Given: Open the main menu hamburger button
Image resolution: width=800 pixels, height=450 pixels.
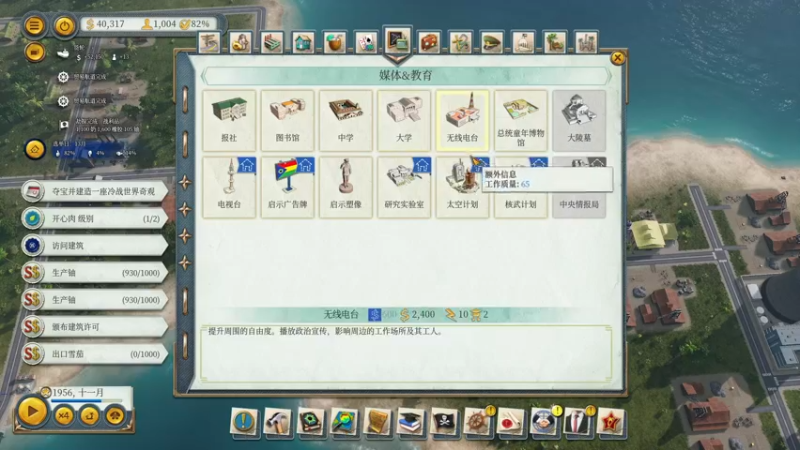Looking at the screenshot, I should click(34, 26).
